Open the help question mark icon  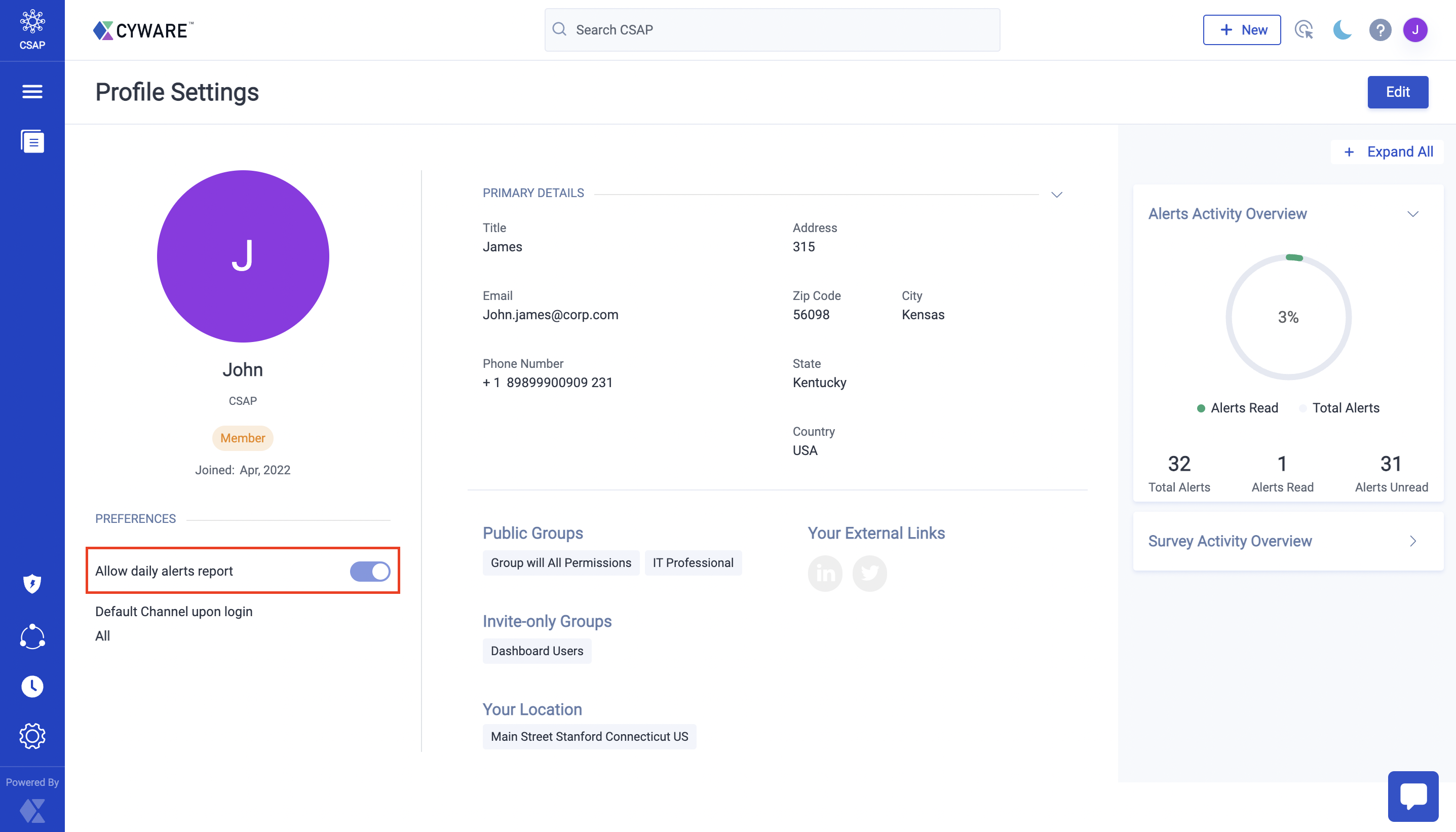(1380, 30)
